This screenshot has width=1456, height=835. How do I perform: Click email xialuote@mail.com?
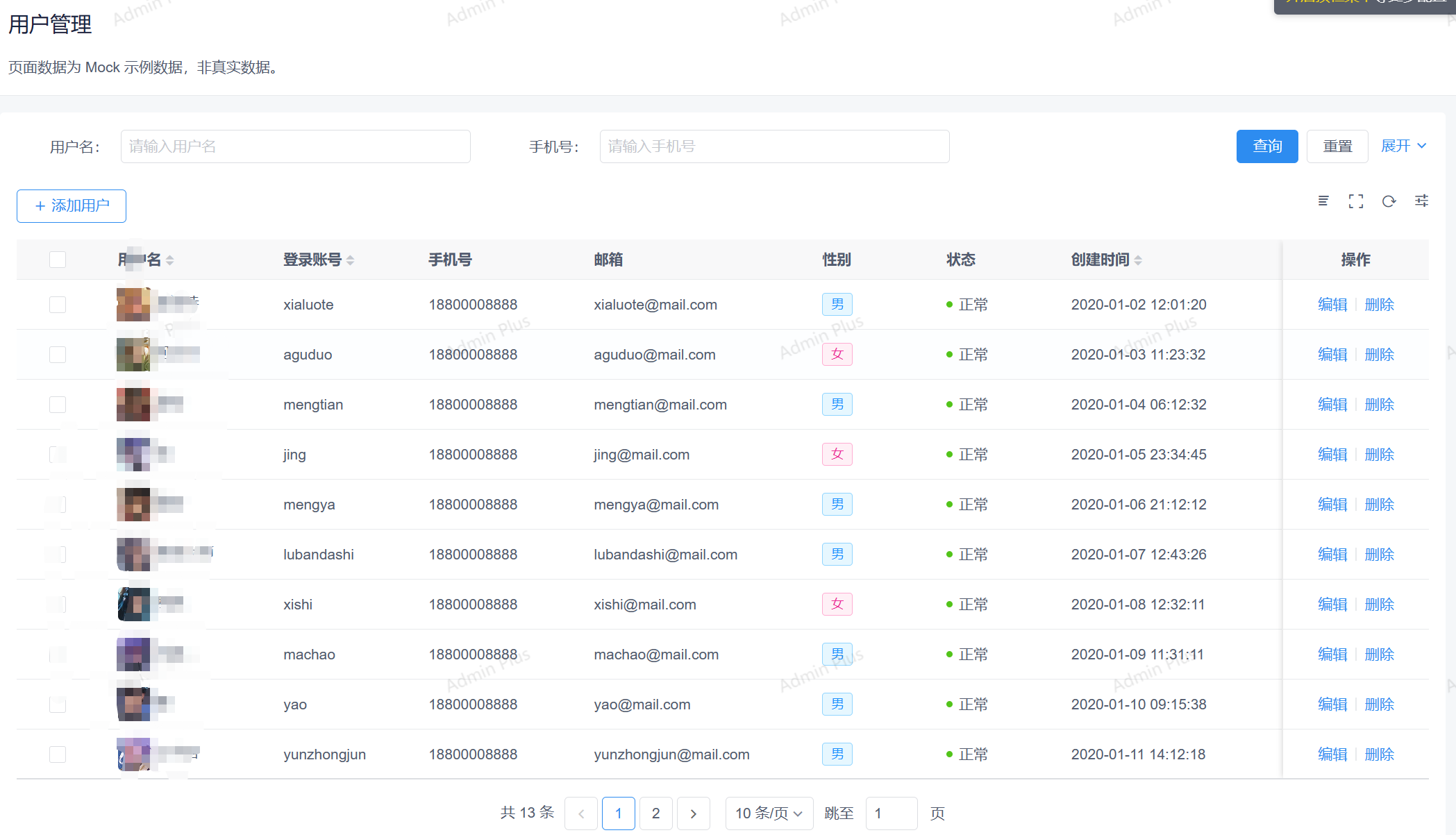(x=655, y=305)
